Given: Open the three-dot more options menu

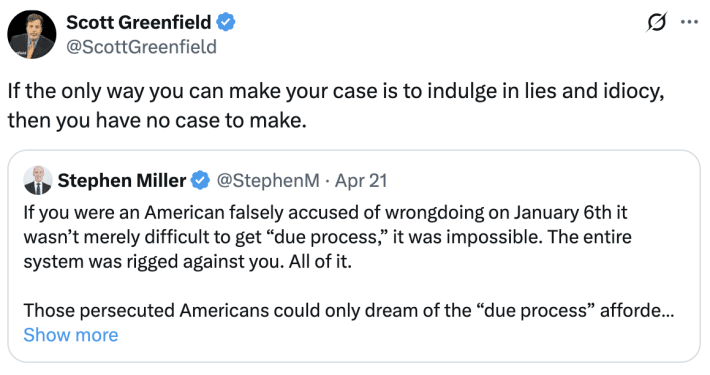Looking at the screenshot, I should click(x=689, y=22).
